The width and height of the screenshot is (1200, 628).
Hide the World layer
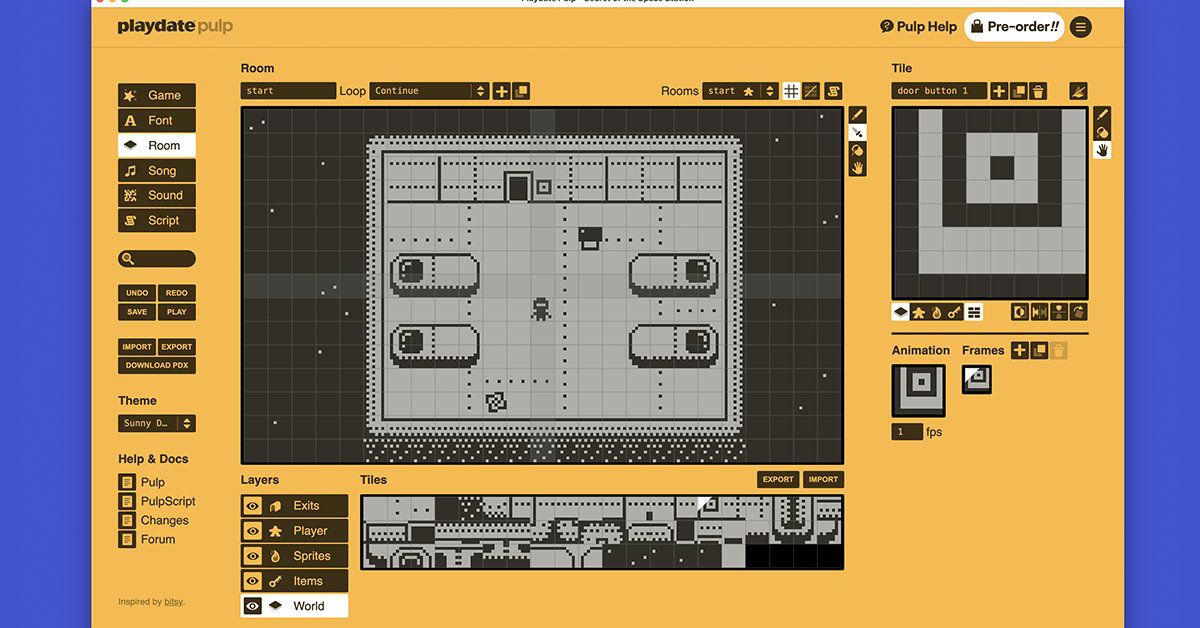(253, 606)
